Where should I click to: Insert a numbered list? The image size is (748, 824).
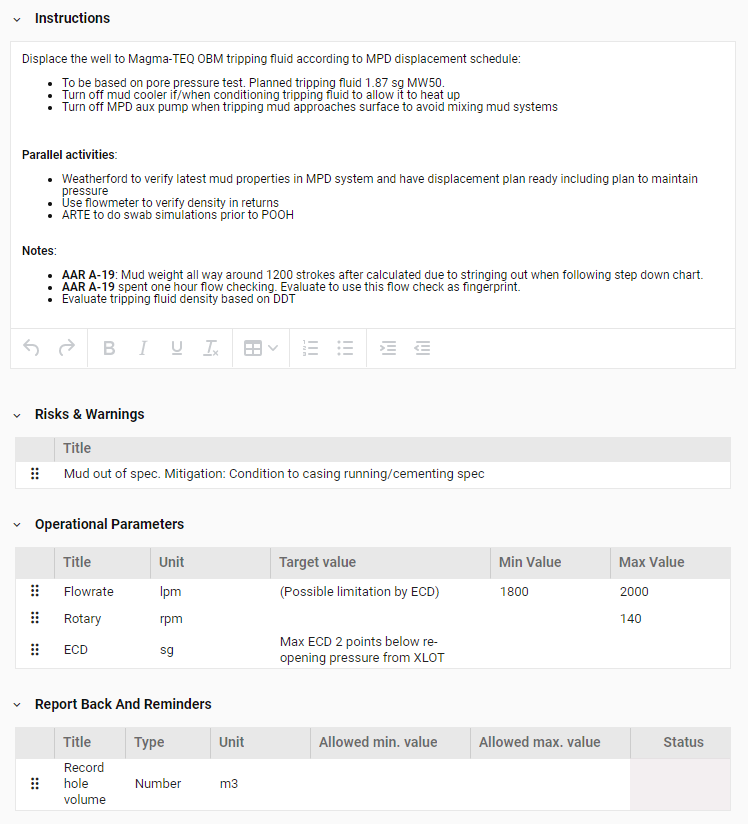point(311,348)
